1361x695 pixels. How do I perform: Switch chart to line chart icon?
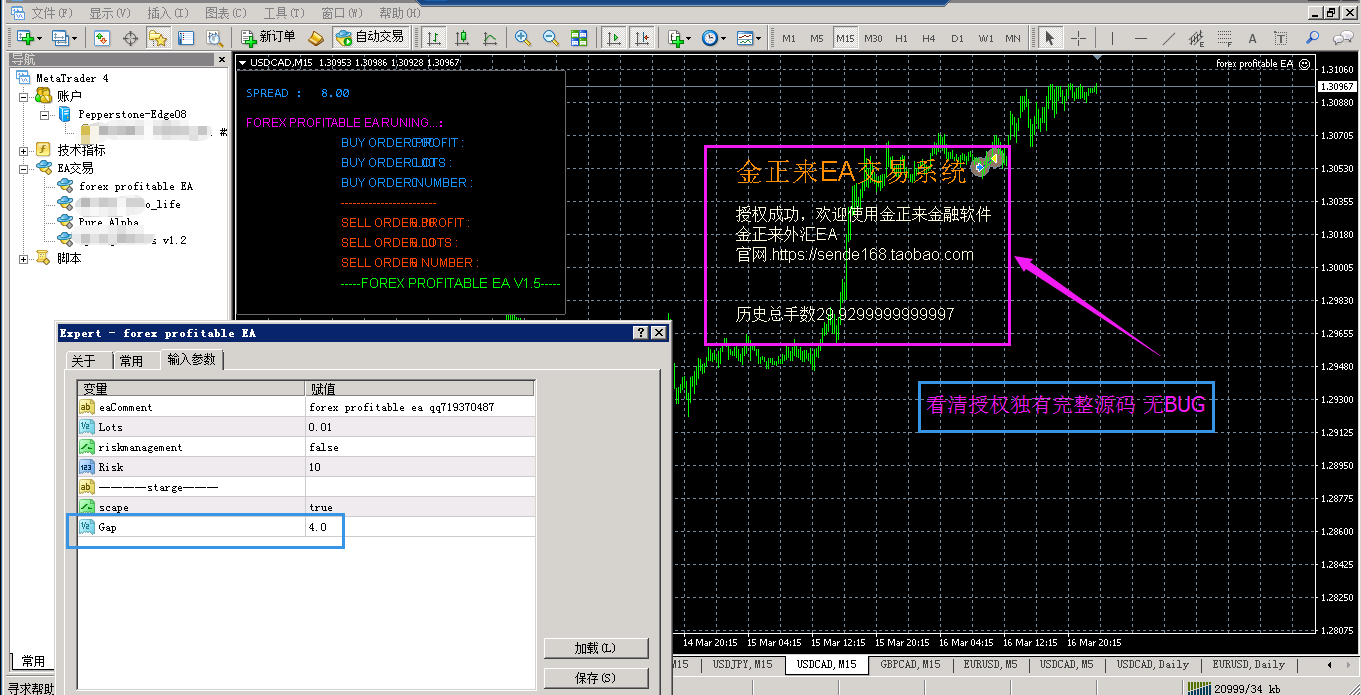(490, 38)
